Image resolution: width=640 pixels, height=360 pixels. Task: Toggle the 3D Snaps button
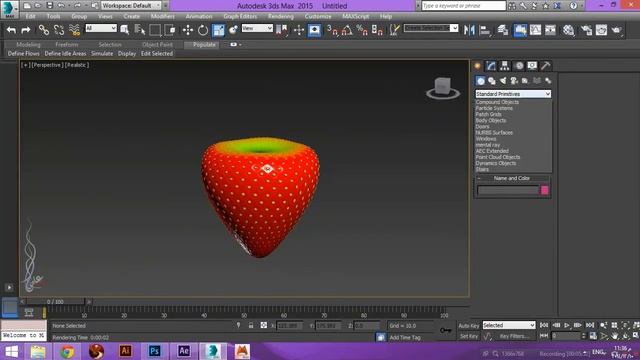(x=332, y=30)
